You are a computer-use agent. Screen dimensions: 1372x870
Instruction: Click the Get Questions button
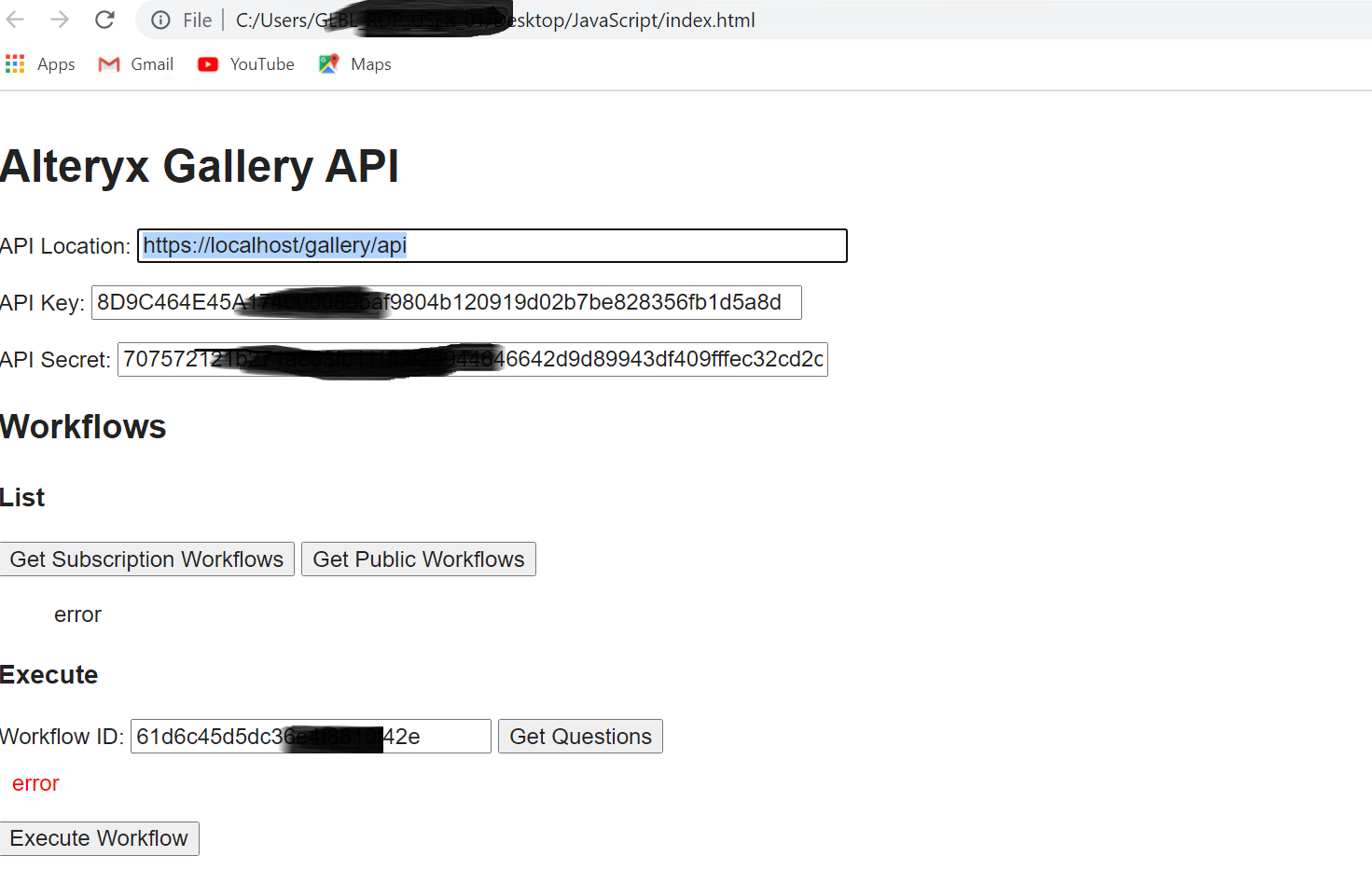(x=579, y=736)
